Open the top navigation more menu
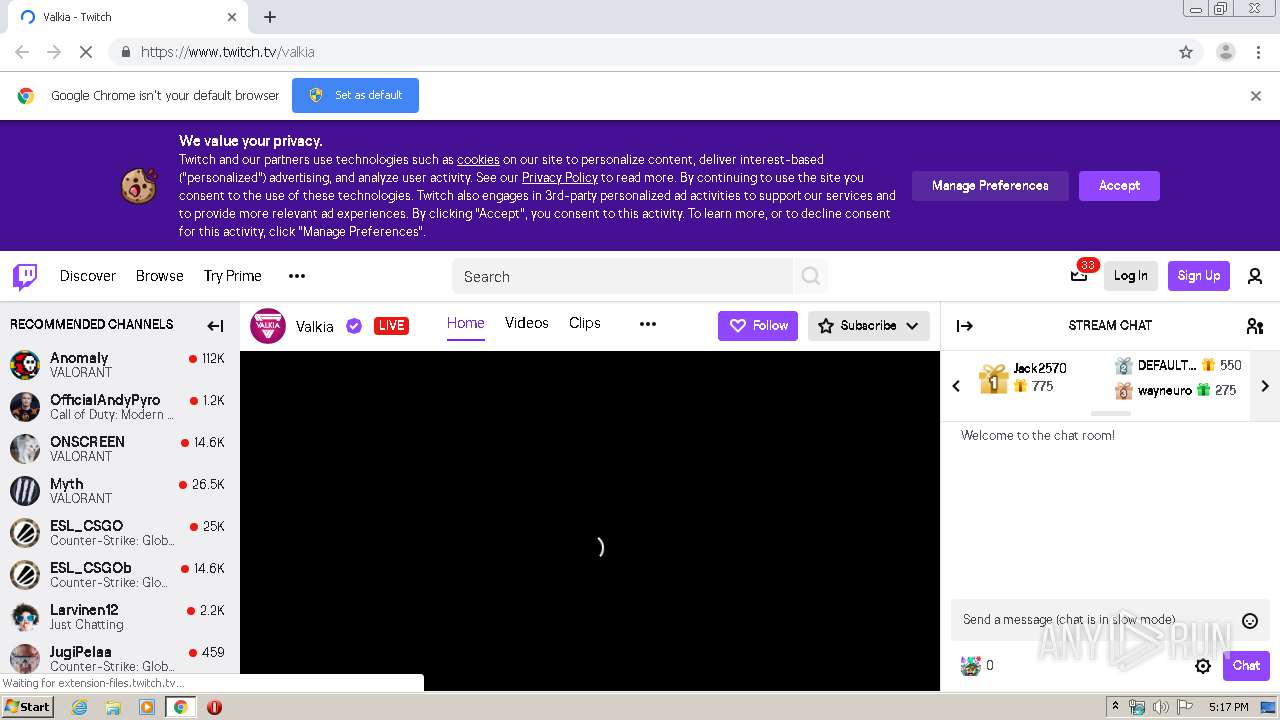The height and width of the screenshot is (720, 1280). 297,276
